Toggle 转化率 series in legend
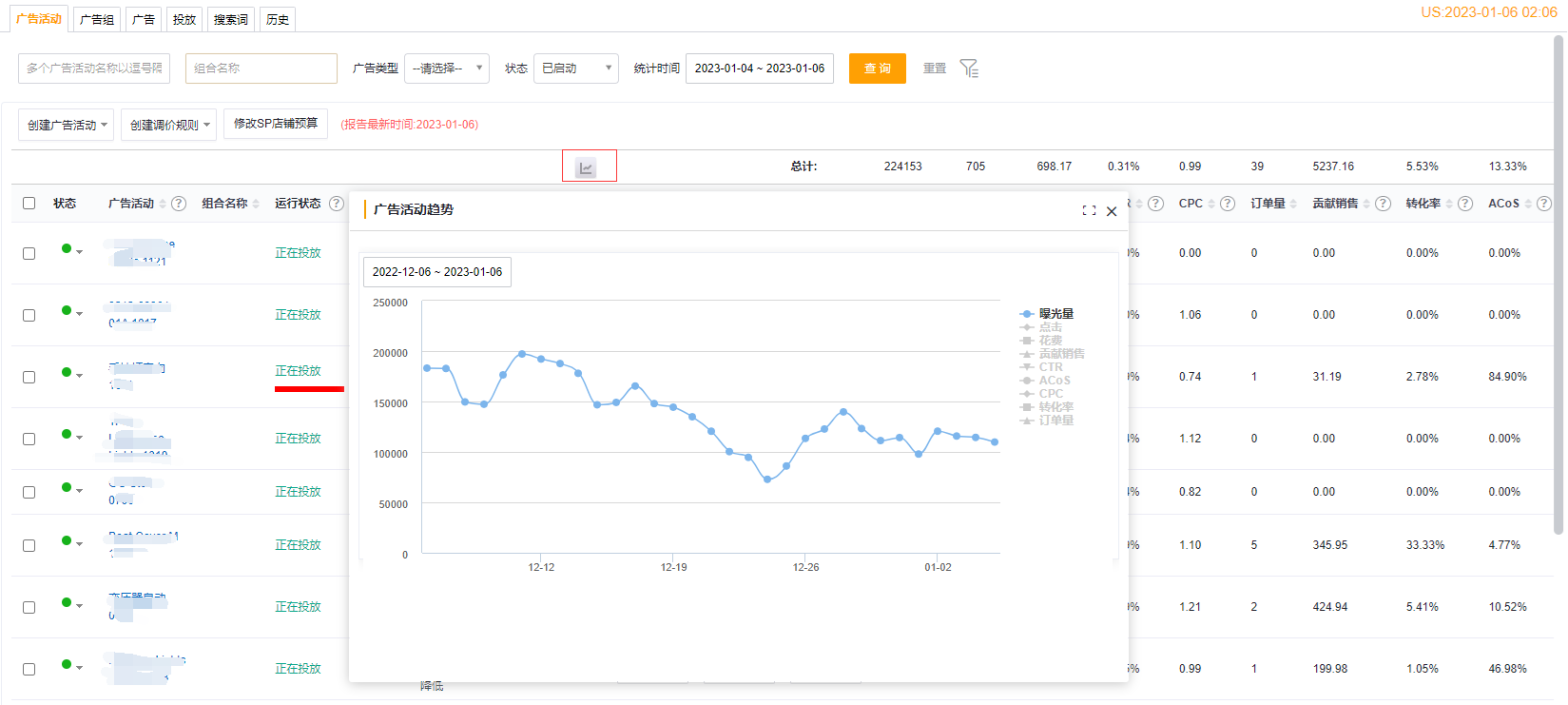 click(1047, 407)
